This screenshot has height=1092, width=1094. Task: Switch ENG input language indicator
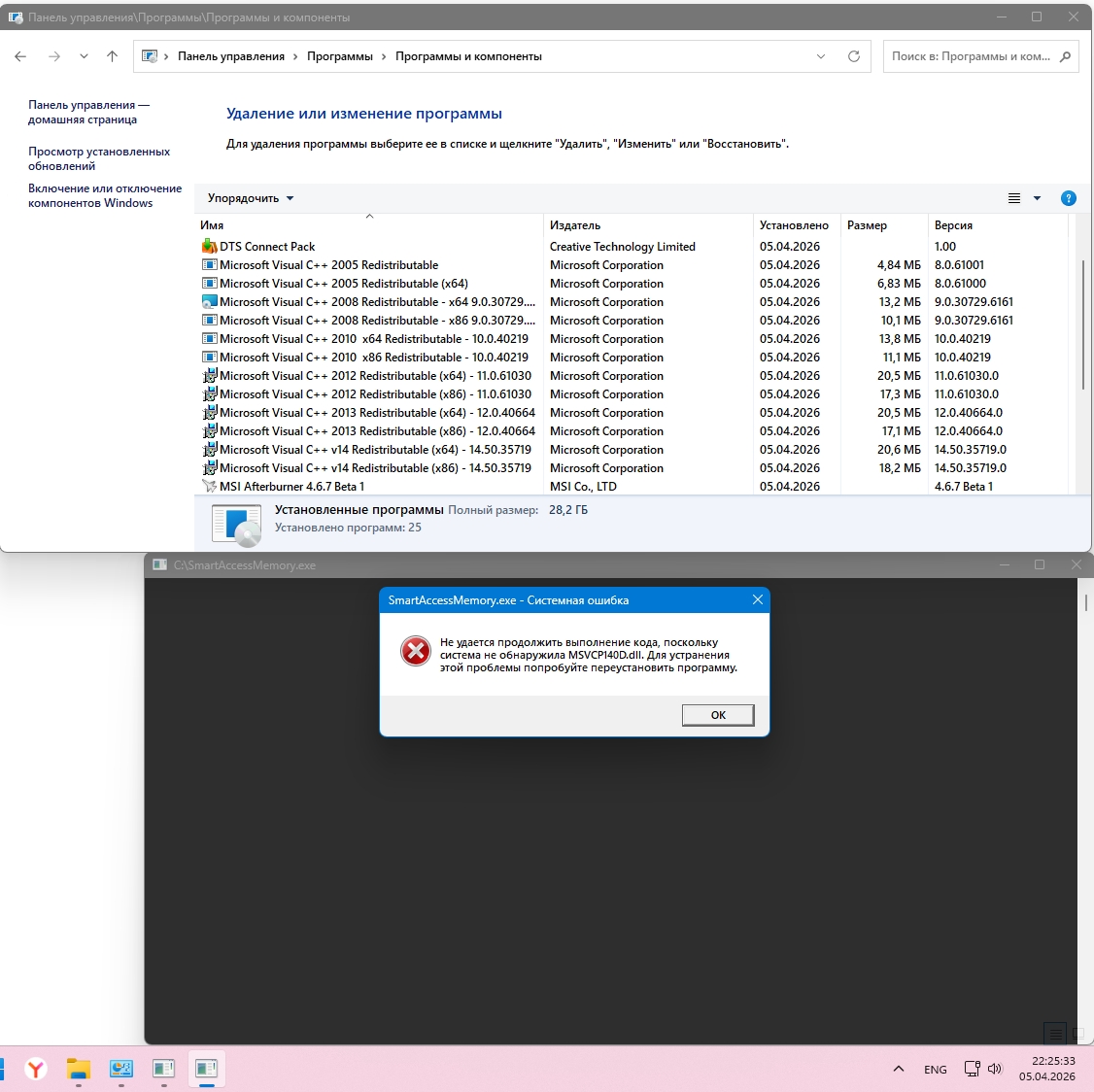click(935, 1069)
